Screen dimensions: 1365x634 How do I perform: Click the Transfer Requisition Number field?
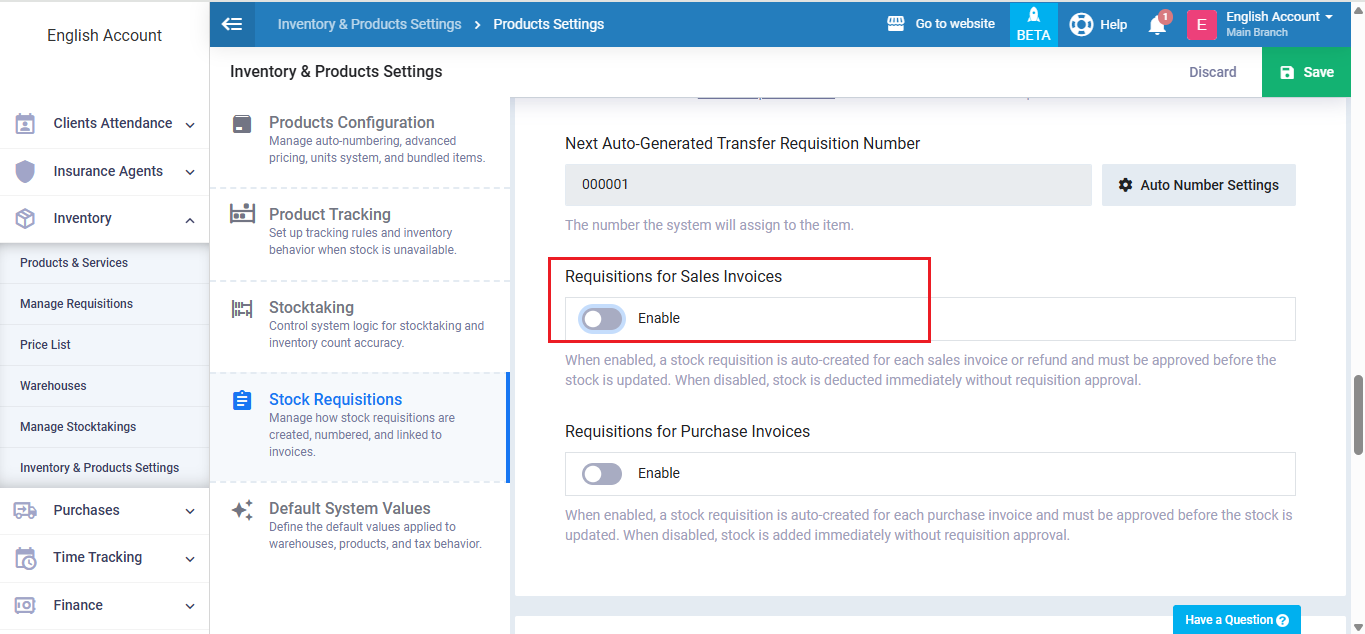(827, 185)
